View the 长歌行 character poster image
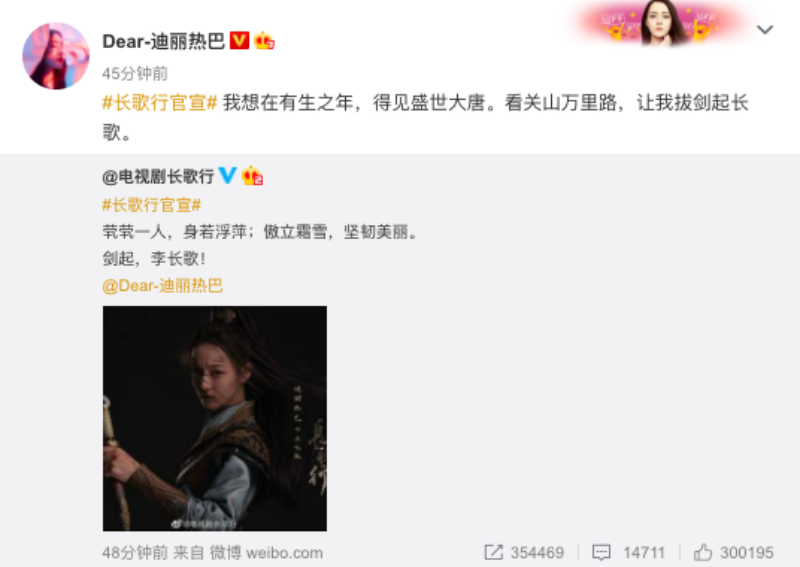 pos(215,418)
